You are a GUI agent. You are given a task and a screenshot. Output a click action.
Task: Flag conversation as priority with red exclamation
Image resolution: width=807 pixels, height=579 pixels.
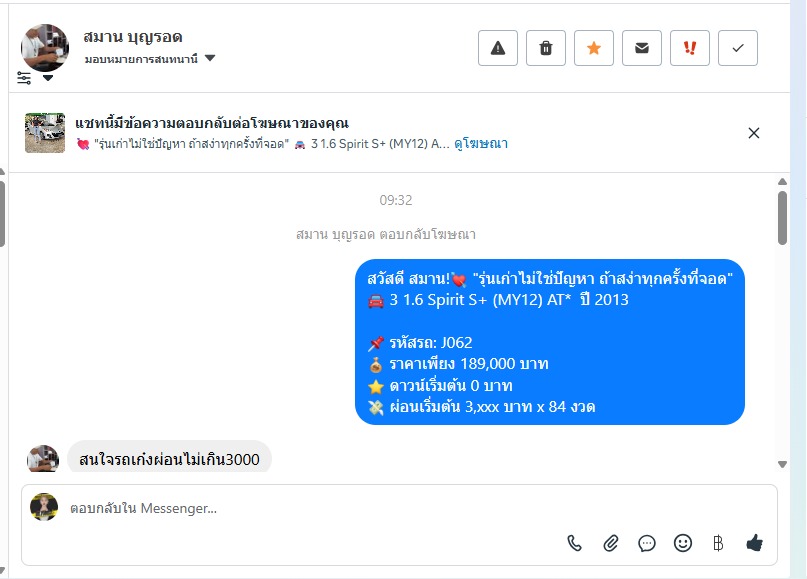click(x=690, y=48)
